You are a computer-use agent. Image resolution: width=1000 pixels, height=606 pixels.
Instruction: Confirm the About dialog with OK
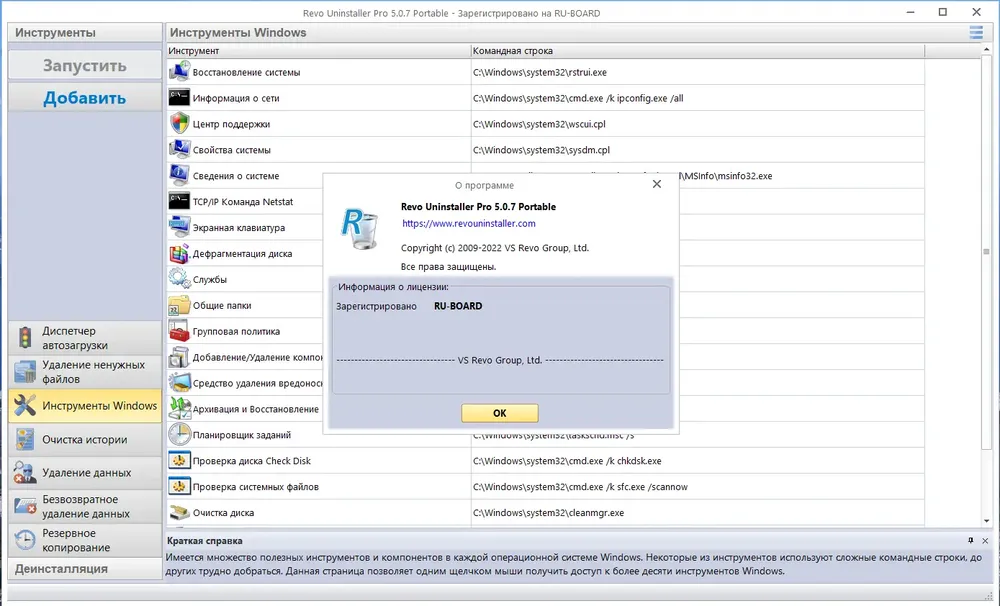(x=499, y=413)
